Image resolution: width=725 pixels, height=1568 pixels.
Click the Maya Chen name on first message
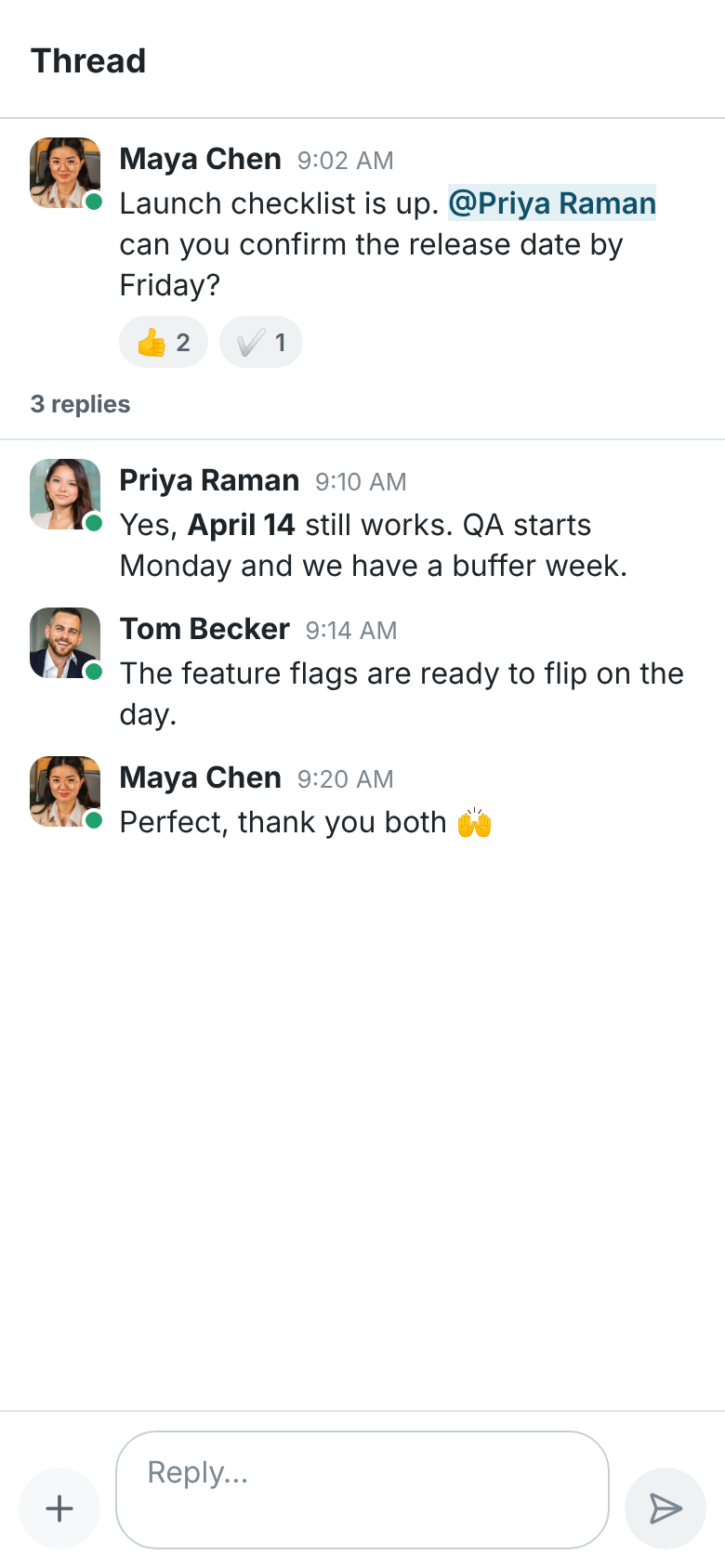tap(201, 159)
